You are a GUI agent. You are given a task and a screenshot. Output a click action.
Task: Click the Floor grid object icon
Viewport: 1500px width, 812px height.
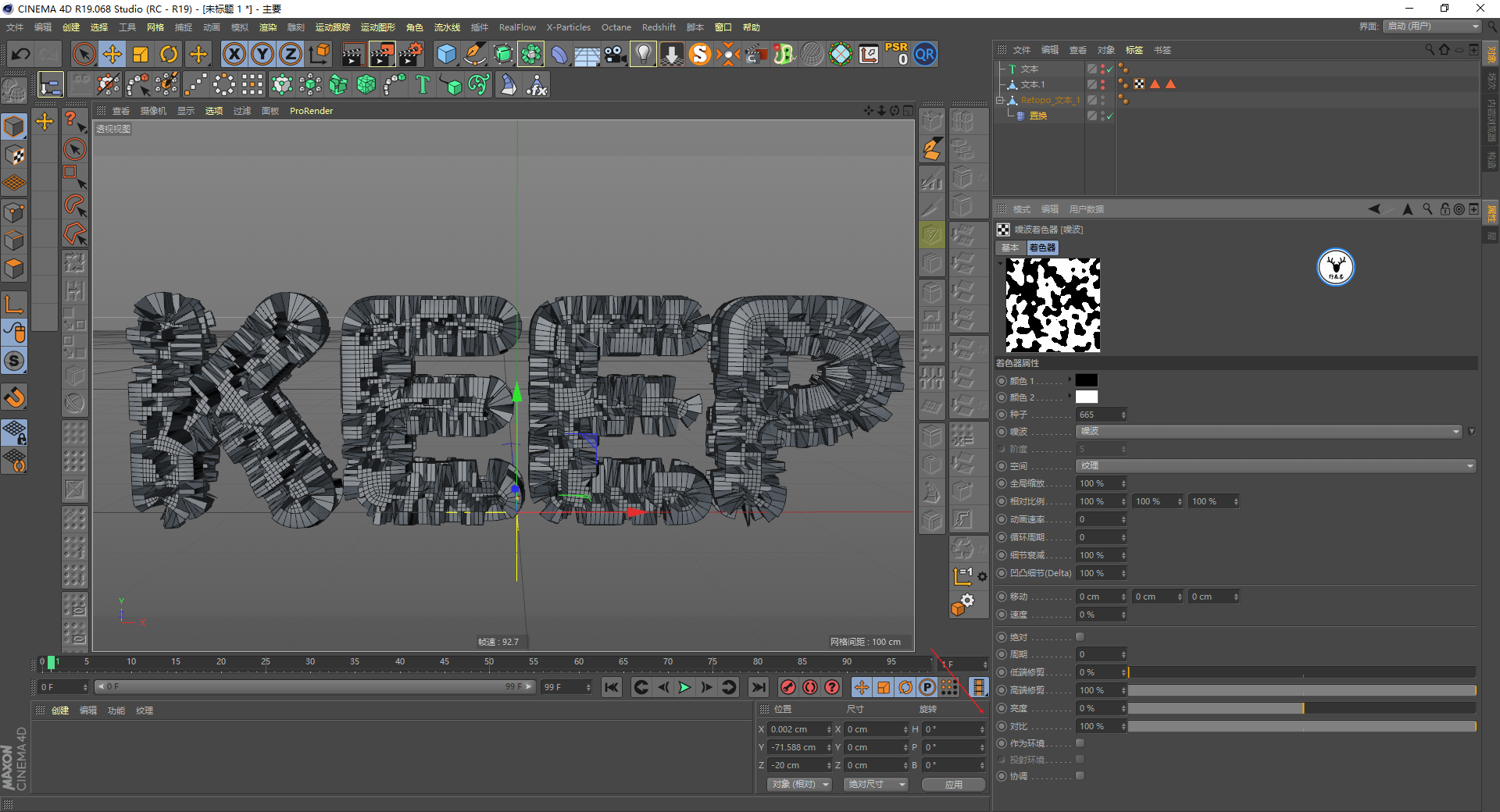(587, 54)
